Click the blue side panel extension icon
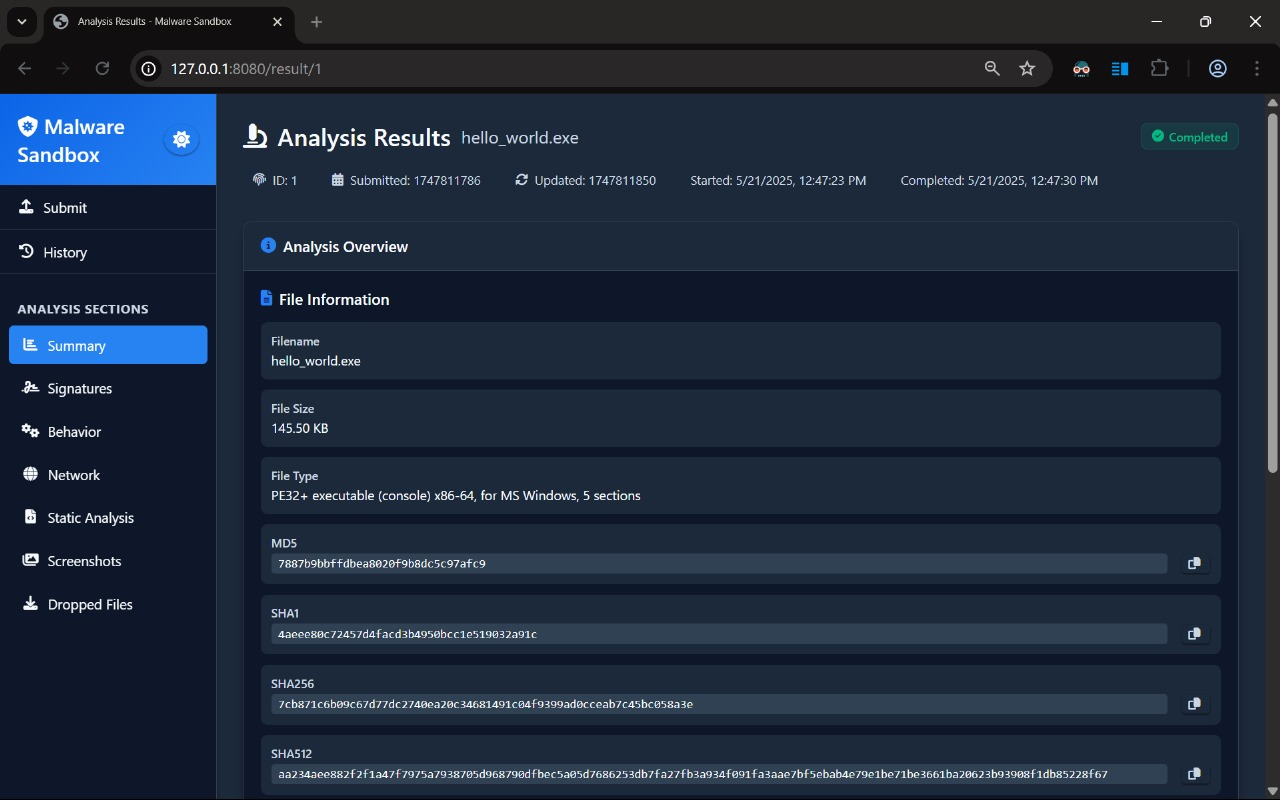1280x800 pixels. (x=1120, y=68)
